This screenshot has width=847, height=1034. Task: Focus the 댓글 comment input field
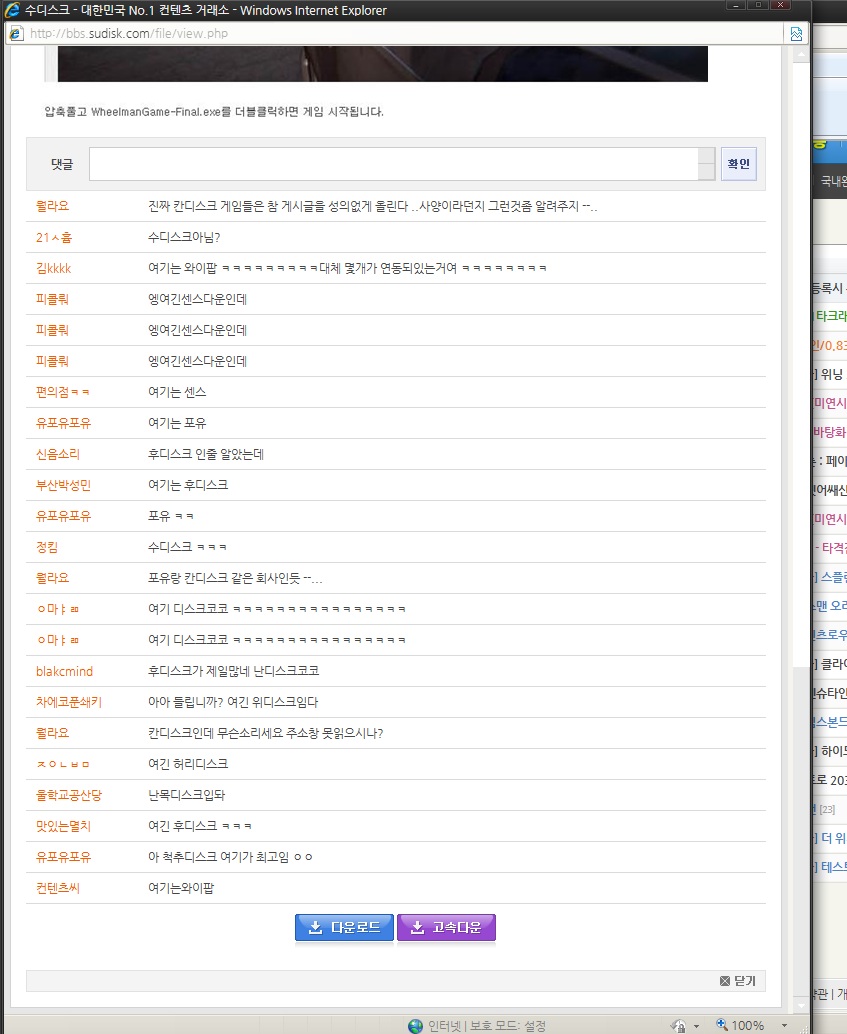394,164
